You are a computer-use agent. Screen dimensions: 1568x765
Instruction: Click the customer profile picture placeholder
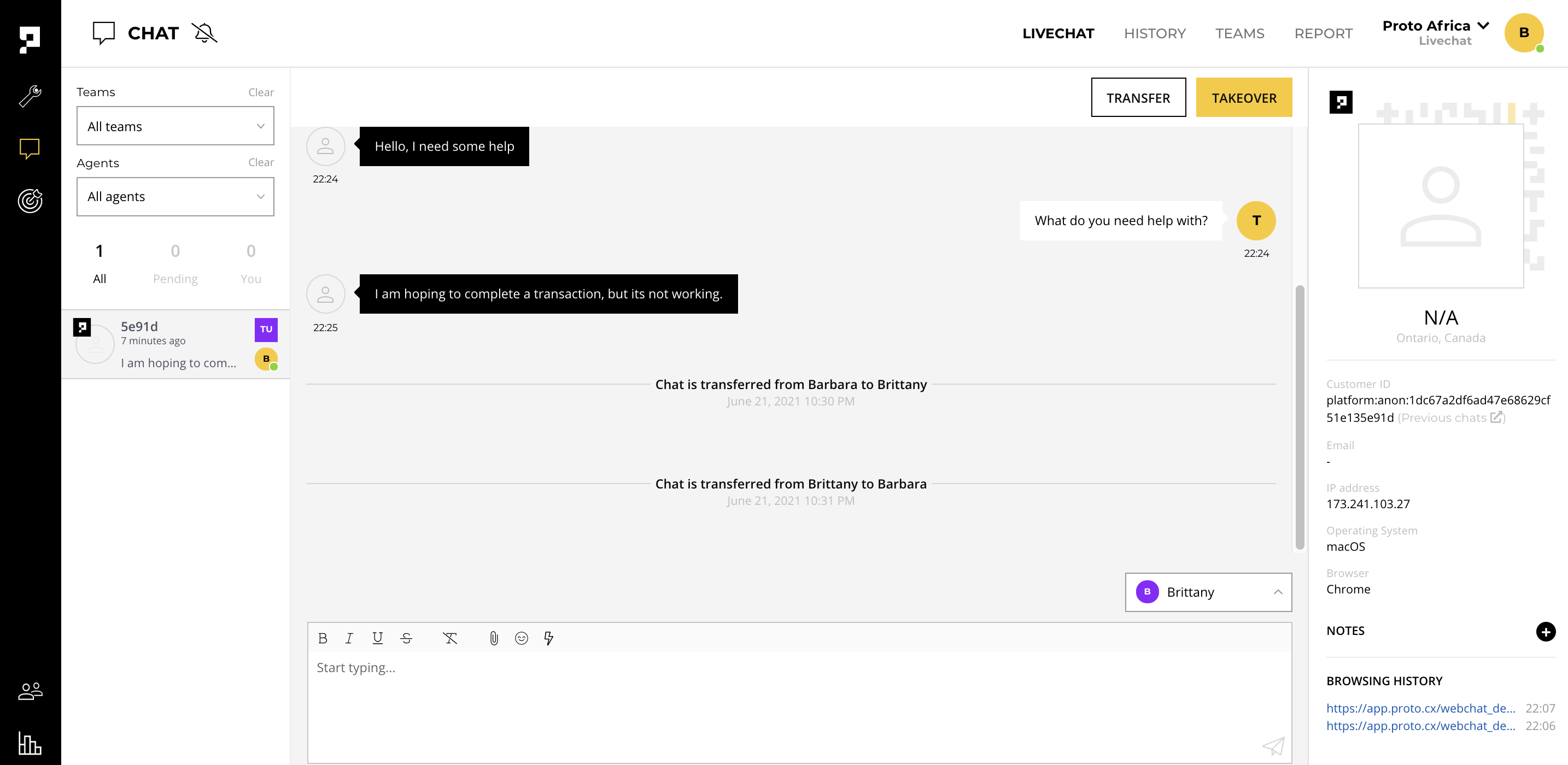click(x=1440, y=205)
